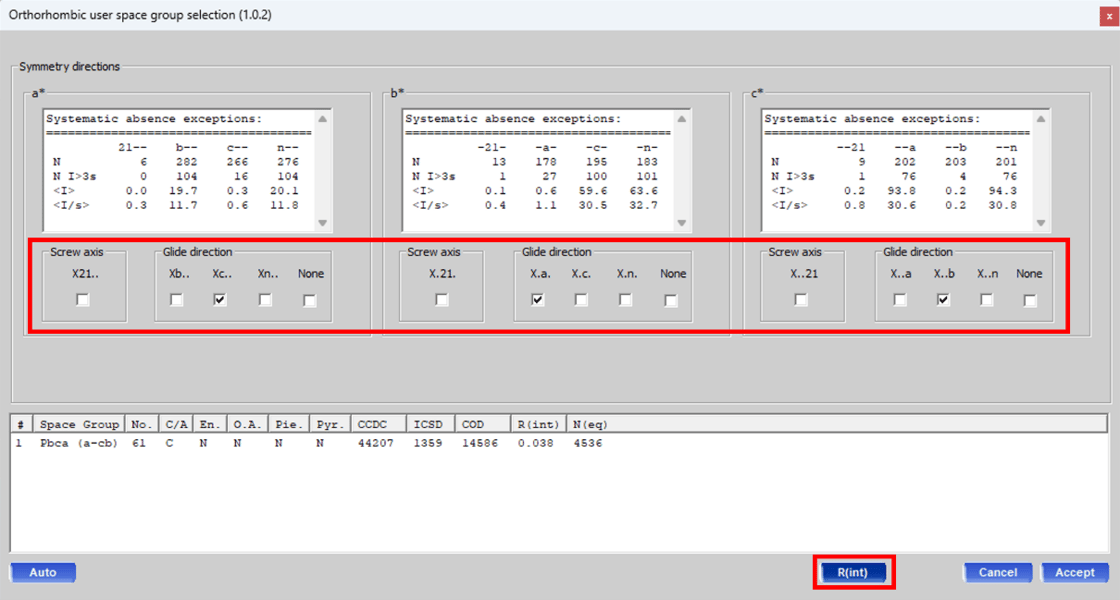This screenshot has height=600, width=1120.
Task: Uncheck the X.a. glide direction checkbox
Action: click(x=538, y=300)
